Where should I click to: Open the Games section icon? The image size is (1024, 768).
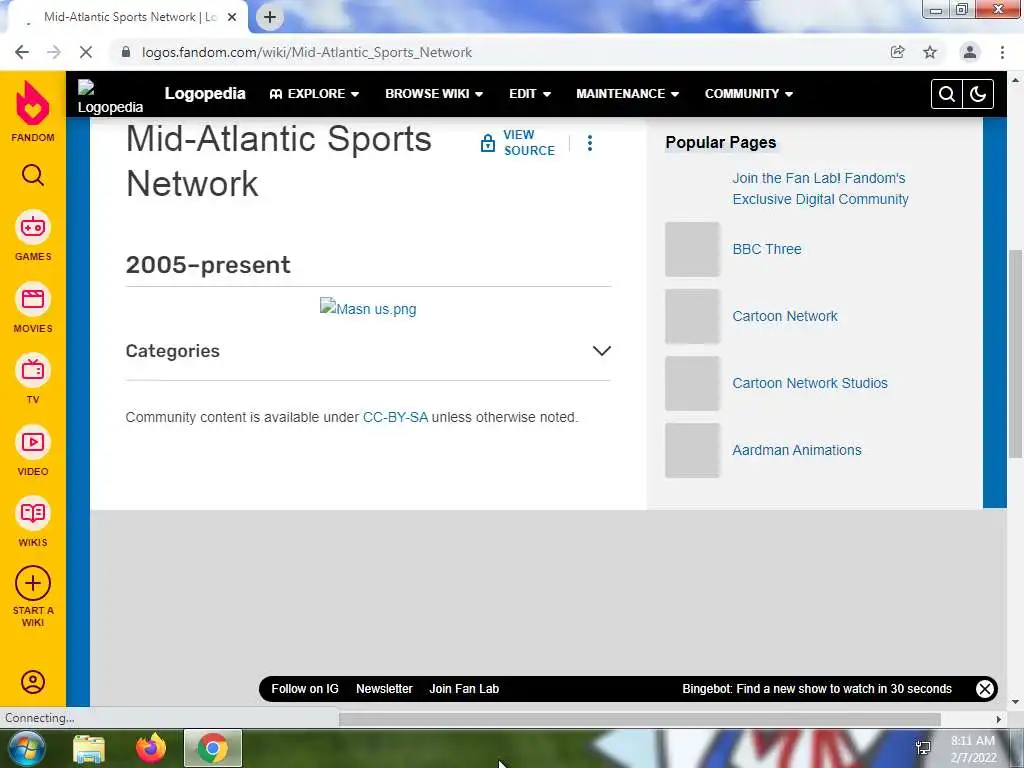tap(33, 227)
